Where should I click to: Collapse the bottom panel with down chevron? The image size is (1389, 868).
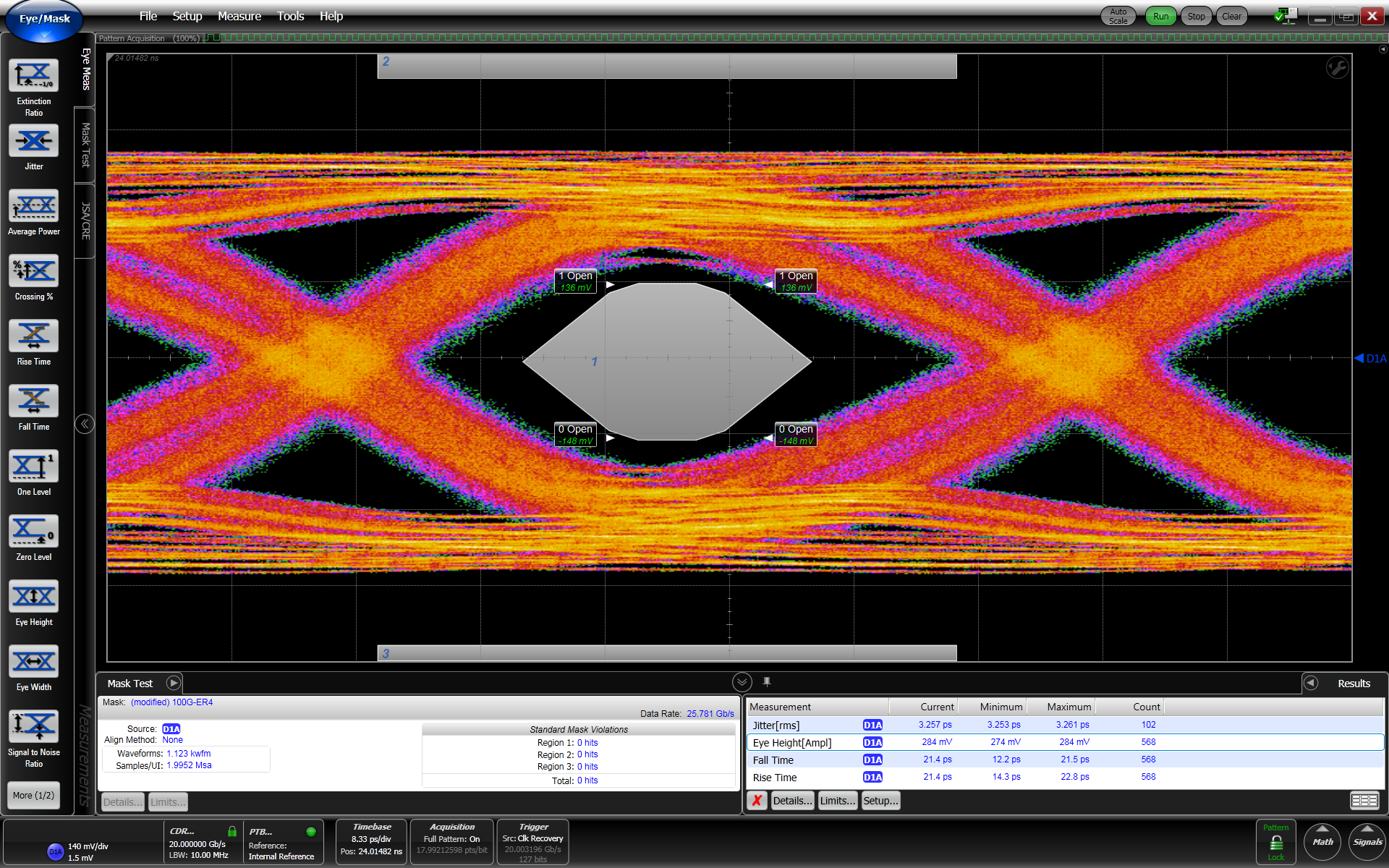742,682
